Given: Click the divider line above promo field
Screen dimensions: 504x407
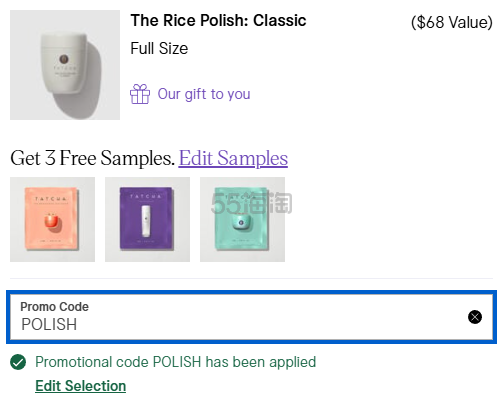Looking at the screenshot, I should [x=251, y=278].
